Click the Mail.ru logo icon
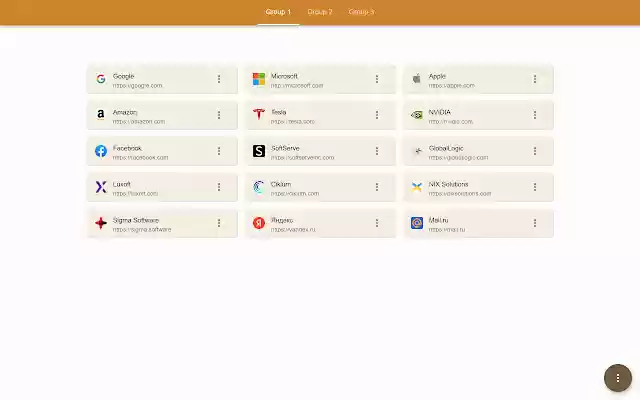This screenshot has height=400, width=640. coord(417,223)
